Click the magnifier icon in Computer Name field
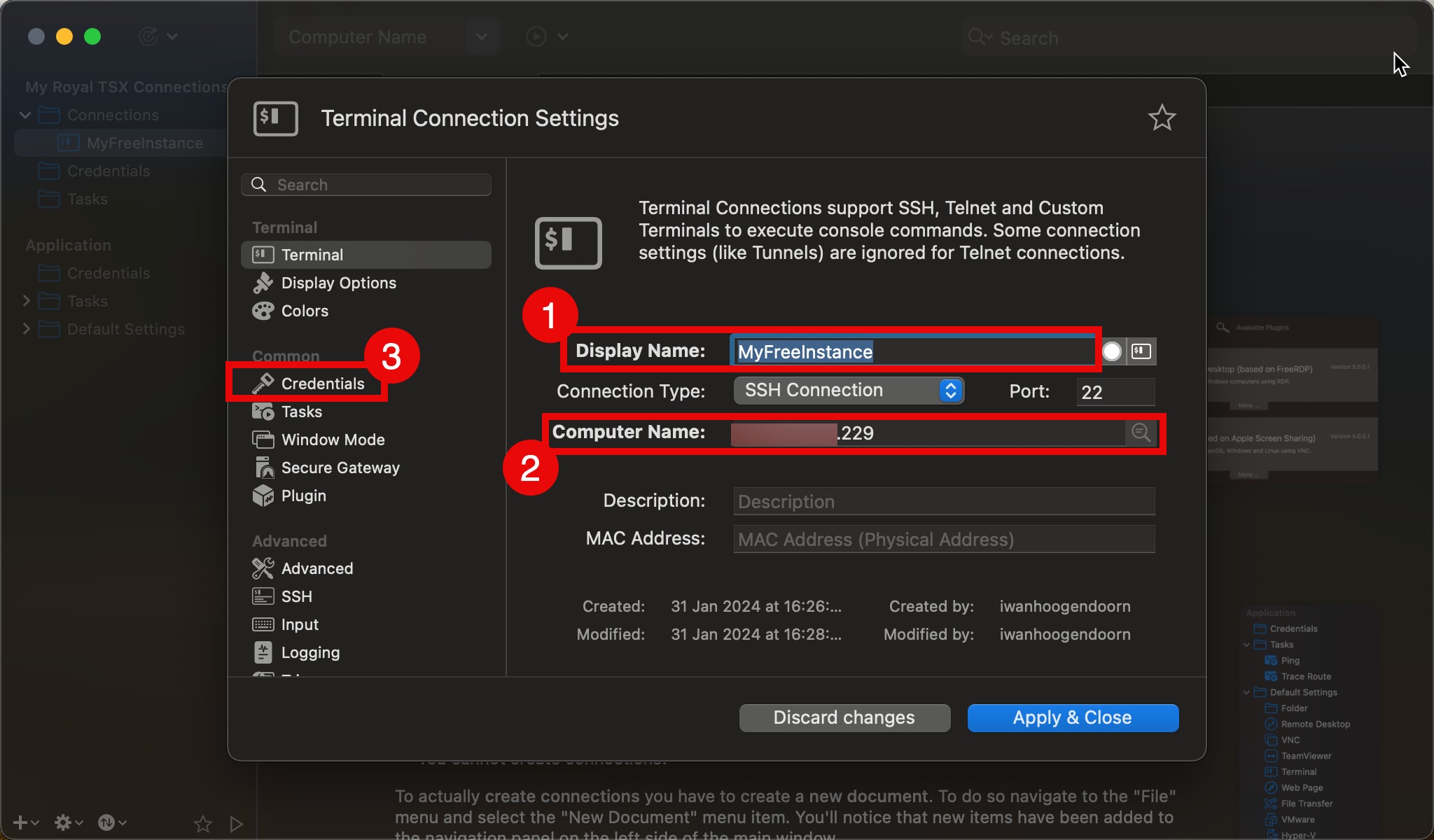 click(1141, 433)
